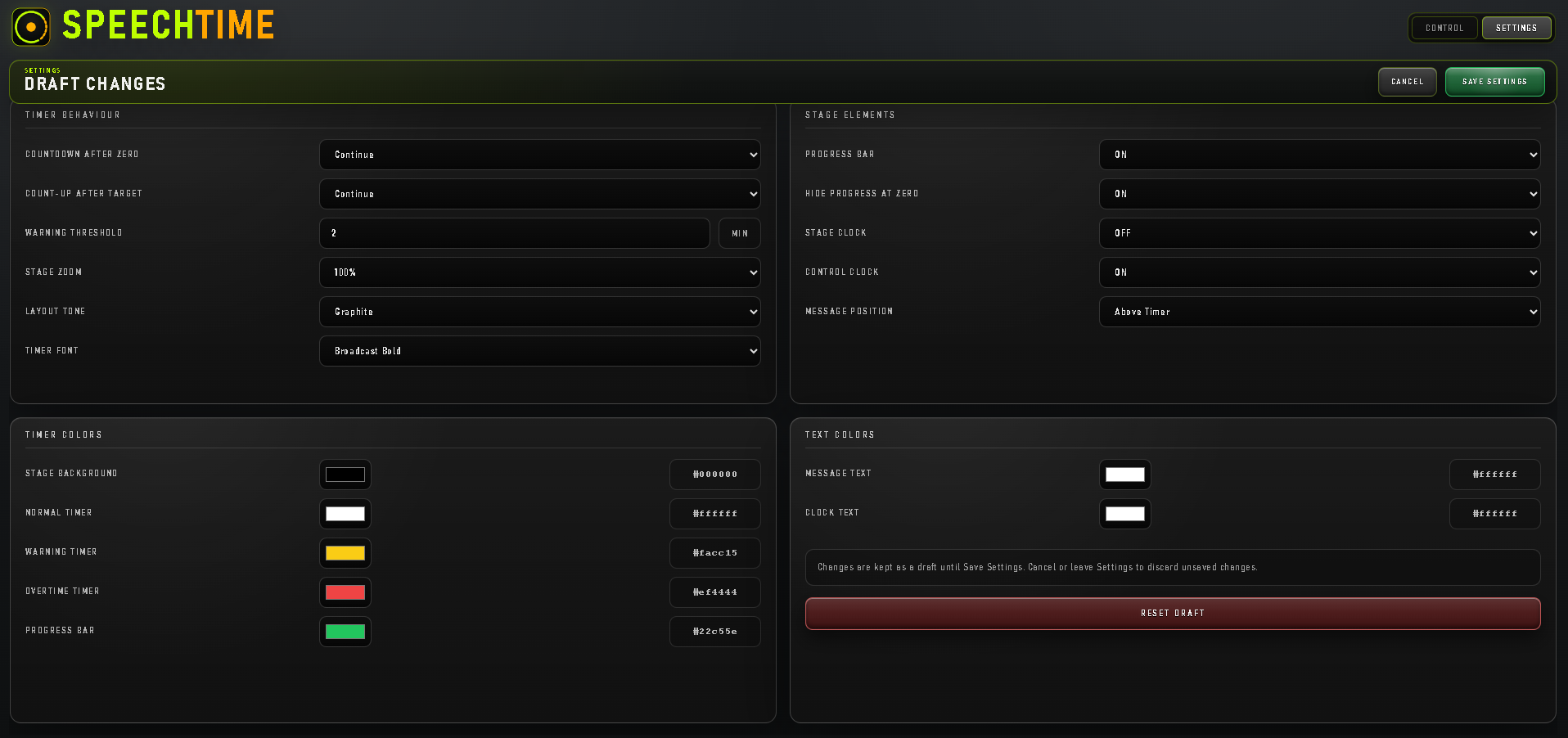Edit the #ef4444 hex value field
Image resolution: width=1568 pixels, height=738 pixels.
pos(715,592)
